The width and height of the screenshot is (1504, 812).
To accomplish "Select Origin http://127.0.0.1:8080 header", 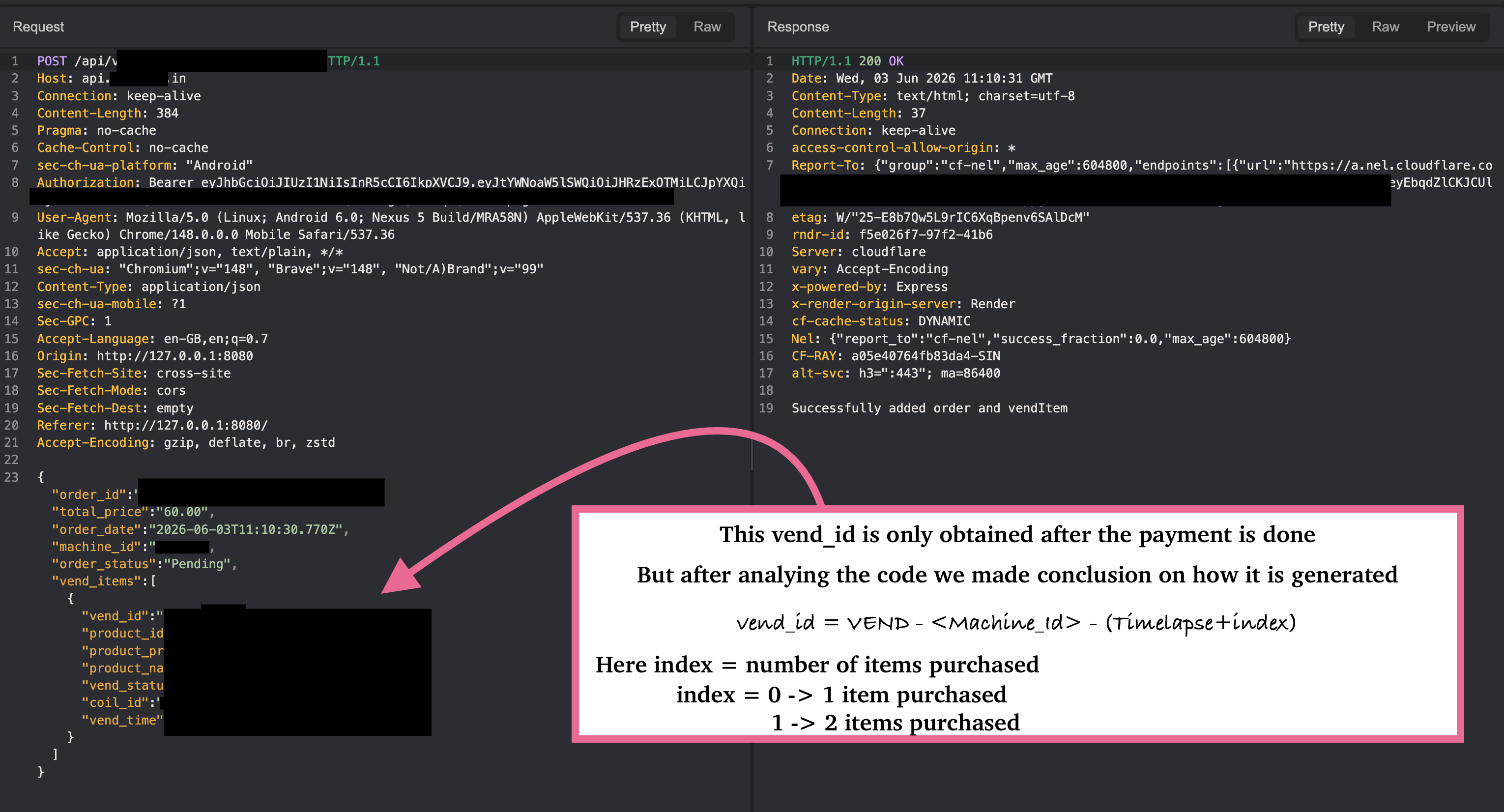I will (x=145, y=356).
